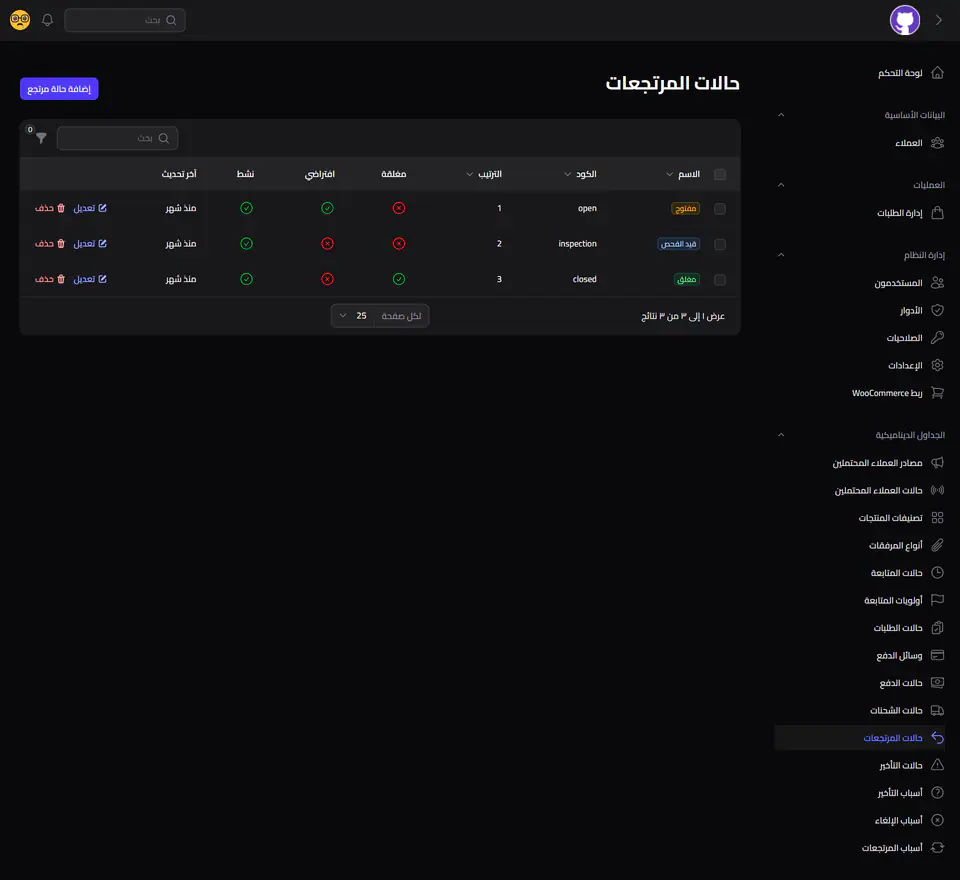Screen dimensions: 960x880
Task: Check the checkbox for the مفتوح row
Action: 720,209
